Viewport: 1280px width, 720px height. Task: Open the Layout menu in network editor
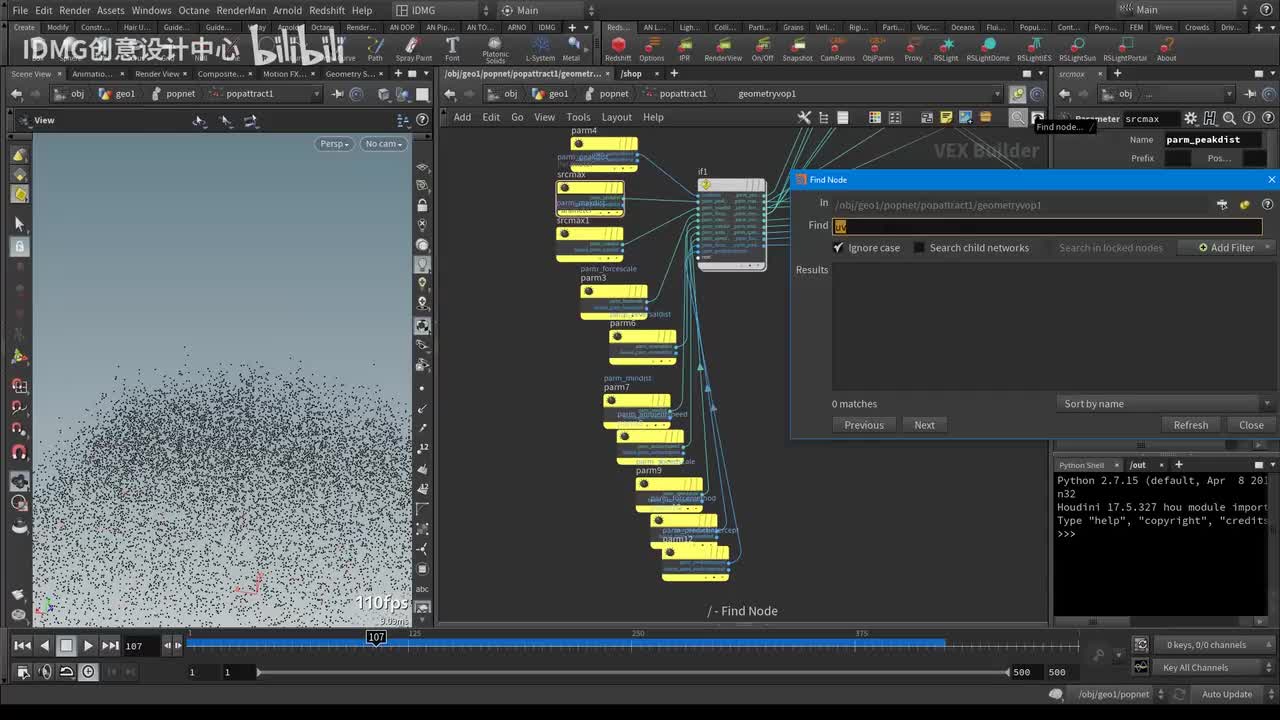[x=616, y=117]
